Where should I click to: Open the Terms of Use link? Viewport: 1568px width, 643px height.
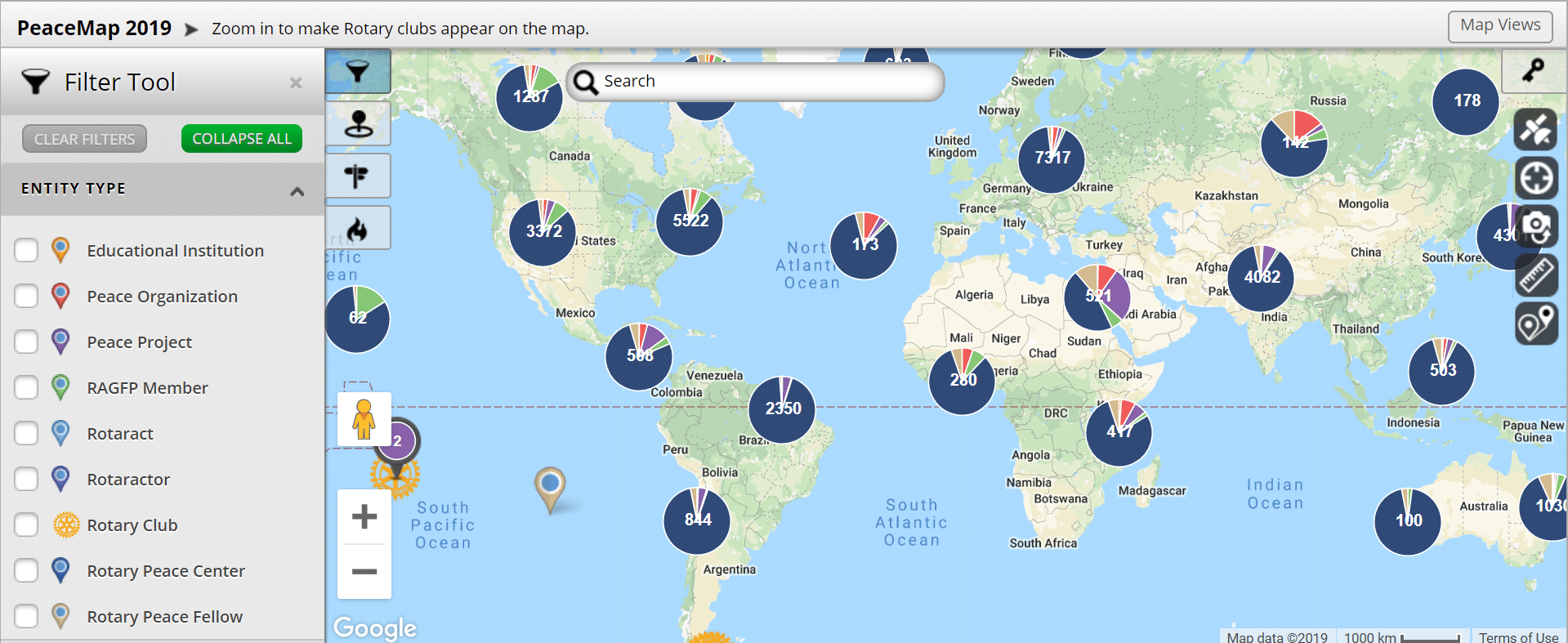click(1518, 636)
